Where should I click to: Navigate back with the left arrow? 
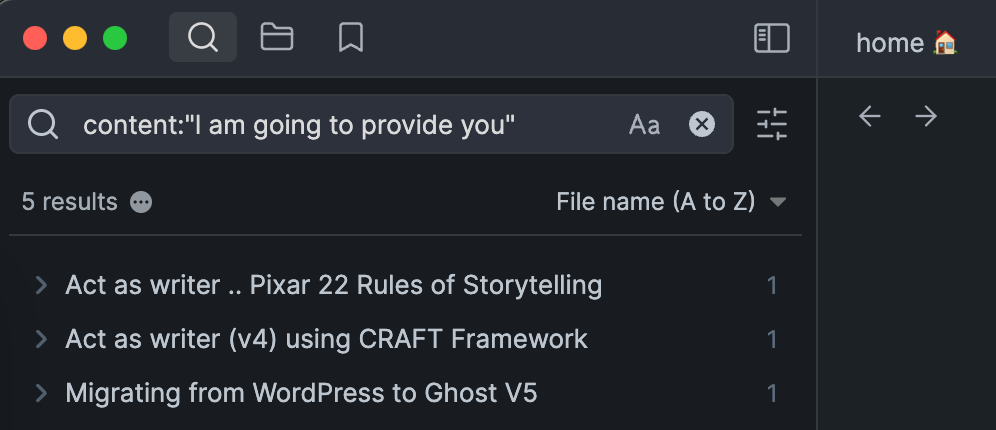click(870, 116)
